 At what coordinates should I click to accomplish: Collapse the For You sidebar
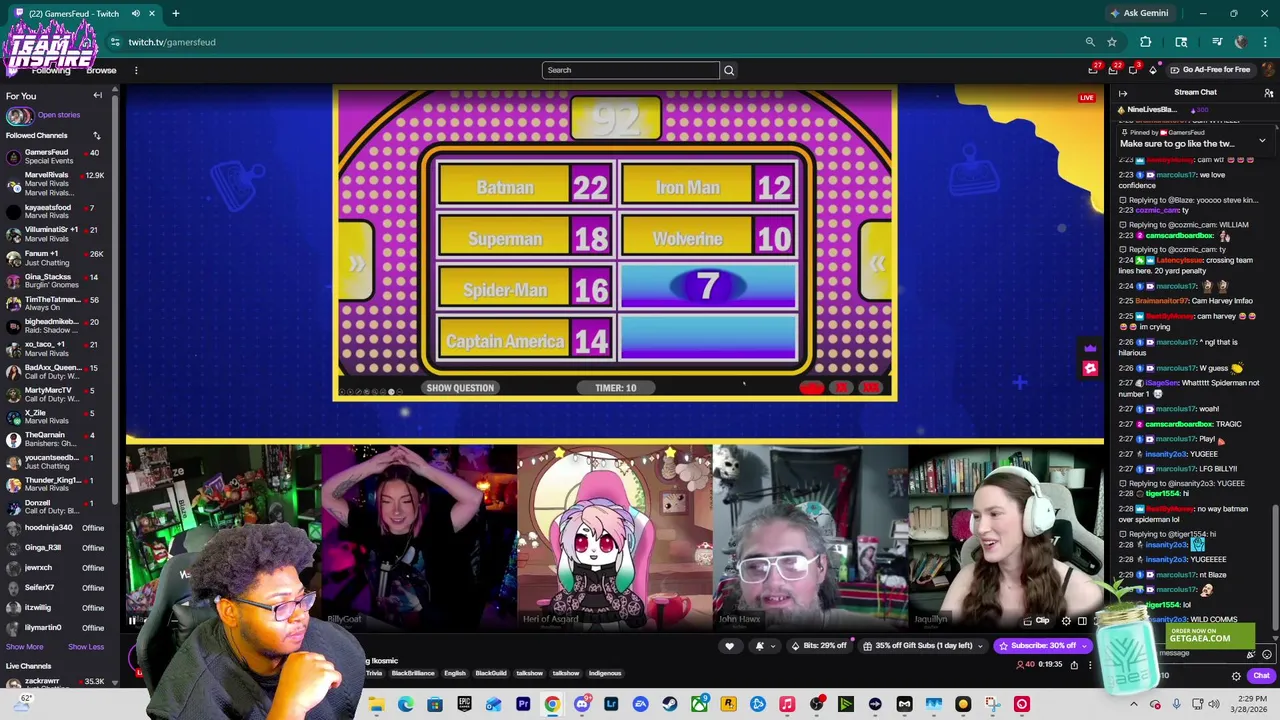click(x=97, y=95)
